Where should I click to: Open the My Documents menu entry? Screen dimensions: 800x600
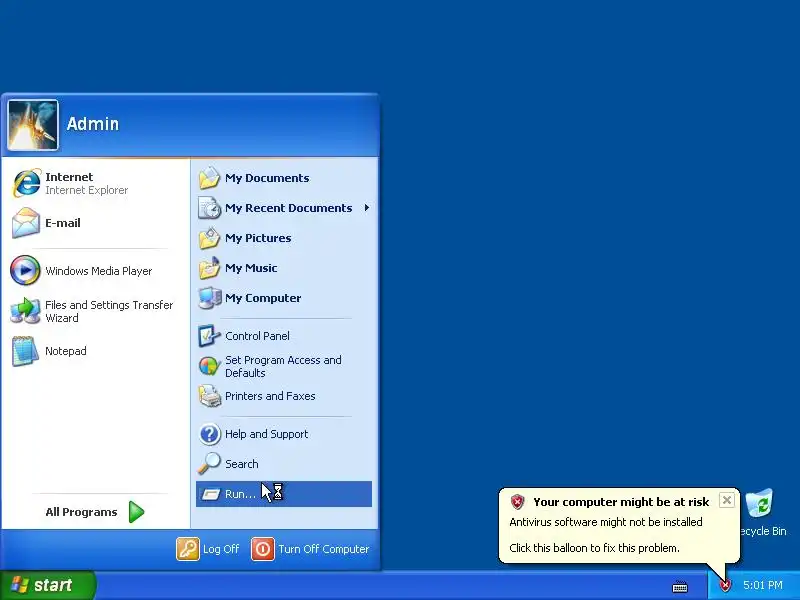(284, 178)
